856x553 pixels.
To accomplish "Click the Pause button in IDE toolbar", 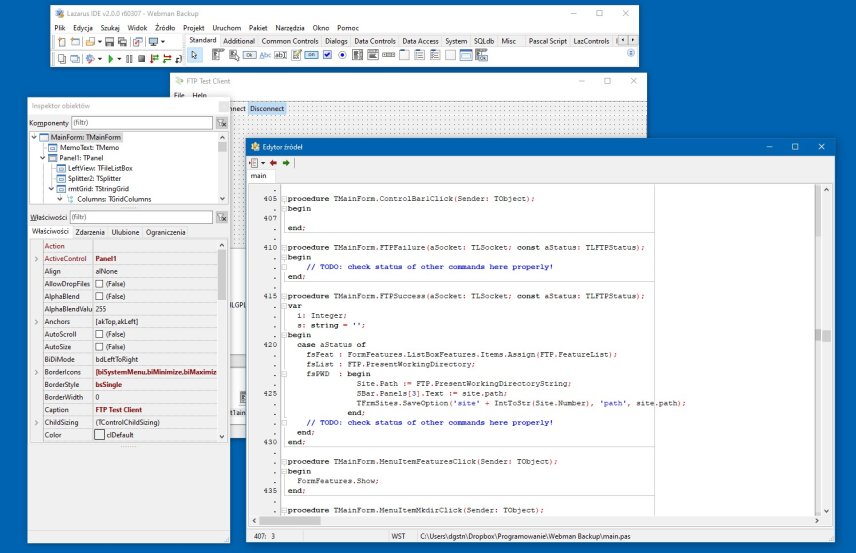I will point(130,59).
